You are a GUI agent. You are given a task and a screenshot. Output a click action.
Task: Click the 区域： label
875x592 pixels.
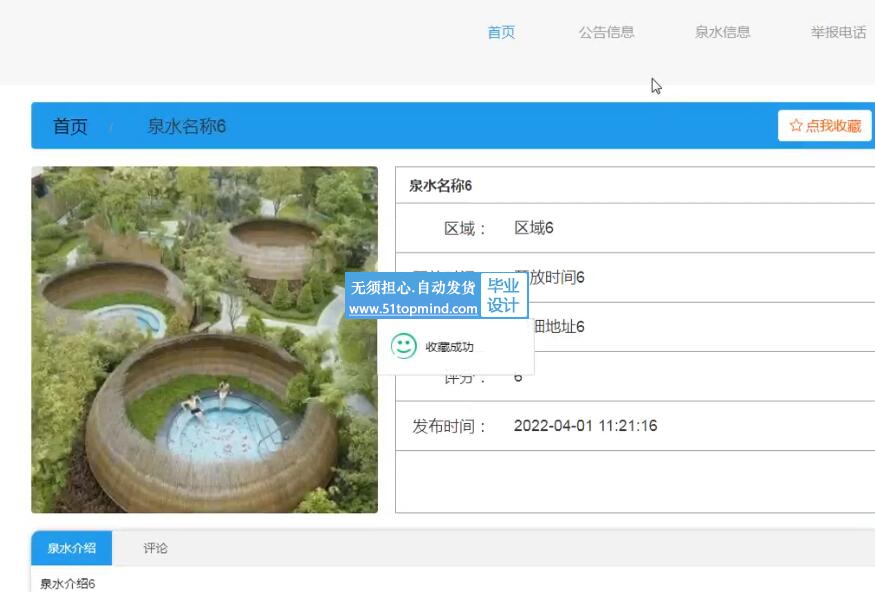(465, 228)
